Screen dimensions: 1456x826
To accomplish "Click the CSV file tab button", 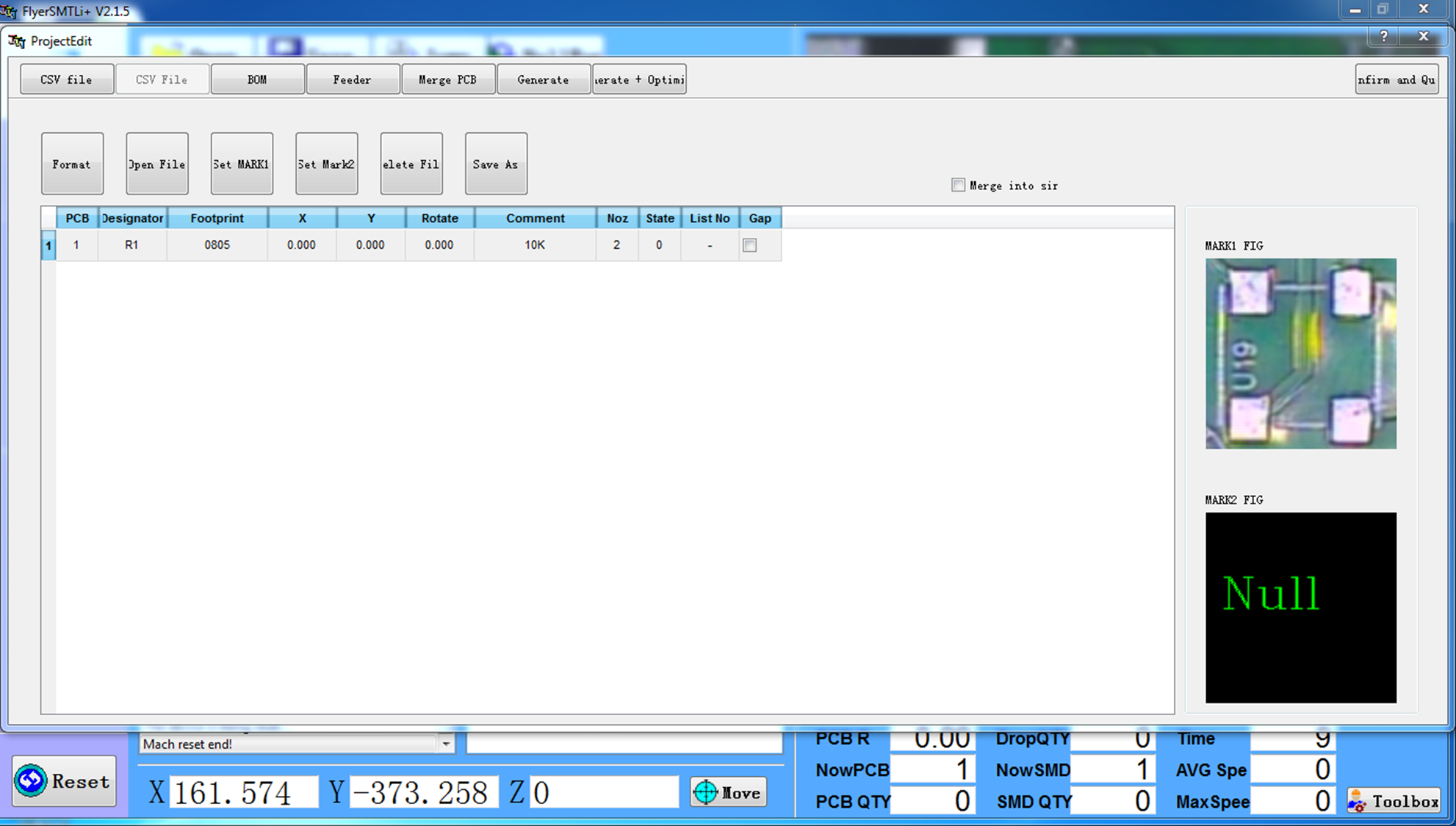I will point(67,79).
